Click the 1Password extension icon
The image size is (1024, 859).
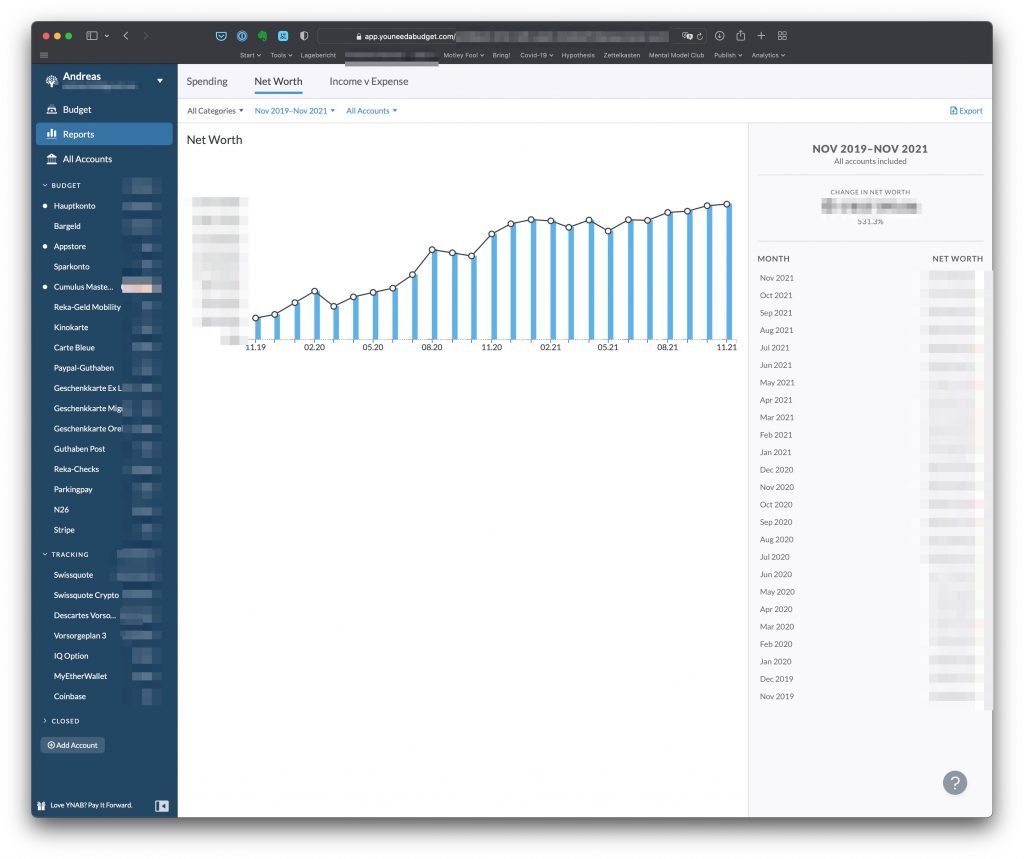click(x=242, y=36)
